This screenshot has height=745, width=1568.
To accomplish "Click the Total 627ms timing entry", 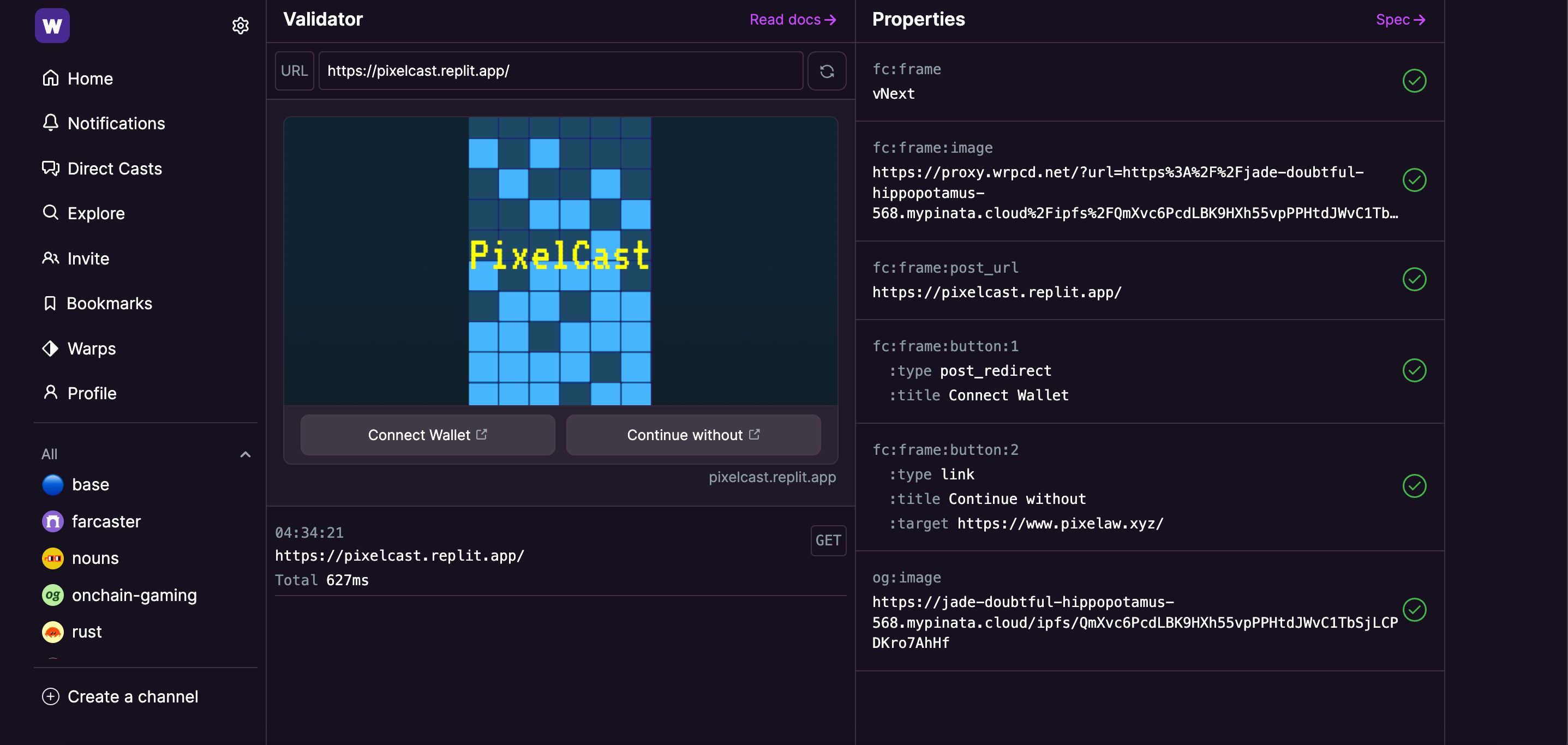I will 321,580.
